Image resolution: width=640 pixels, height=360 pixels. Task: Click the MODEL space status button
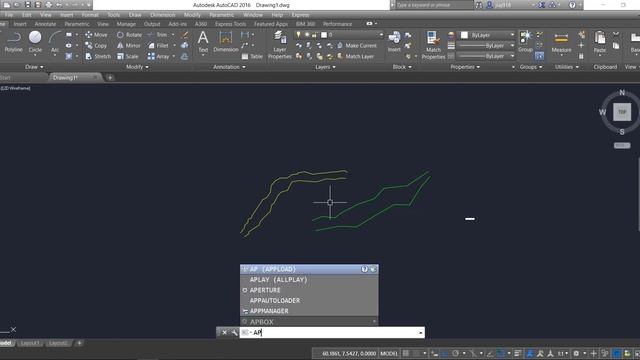tap(389, 353)
